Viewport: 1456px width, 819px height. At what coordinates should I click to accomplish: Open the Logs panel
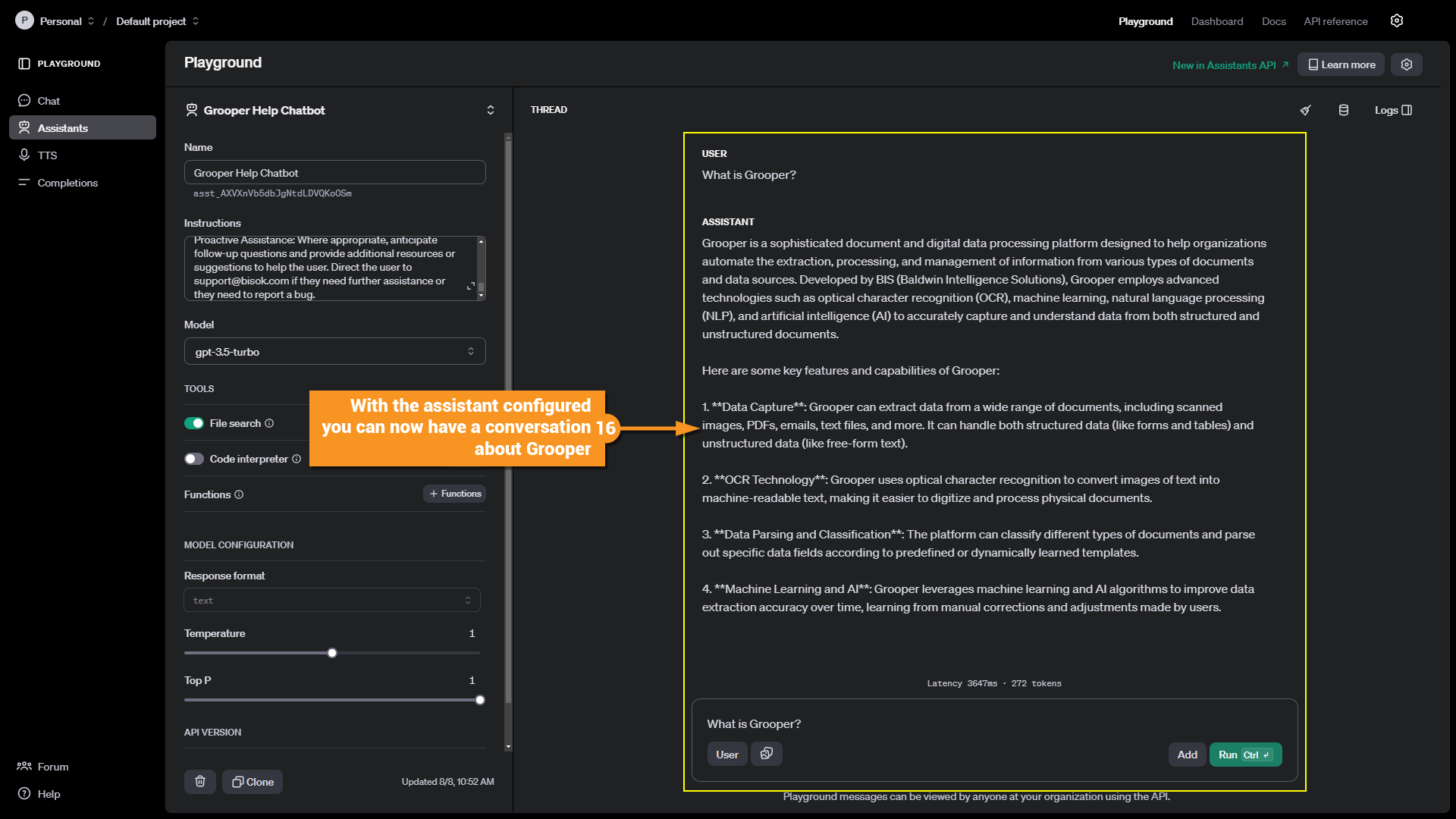(x=1393, y=110)
